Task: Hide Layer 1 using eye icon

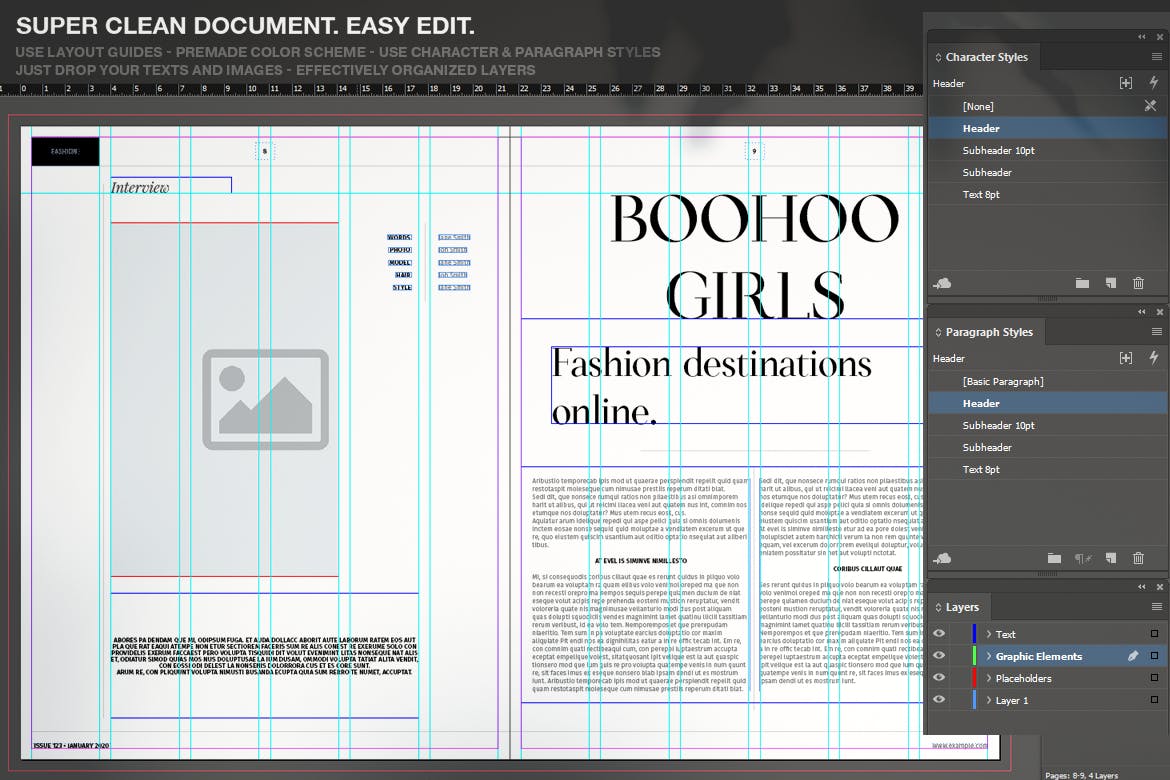Action: click(x=939, y=700)
